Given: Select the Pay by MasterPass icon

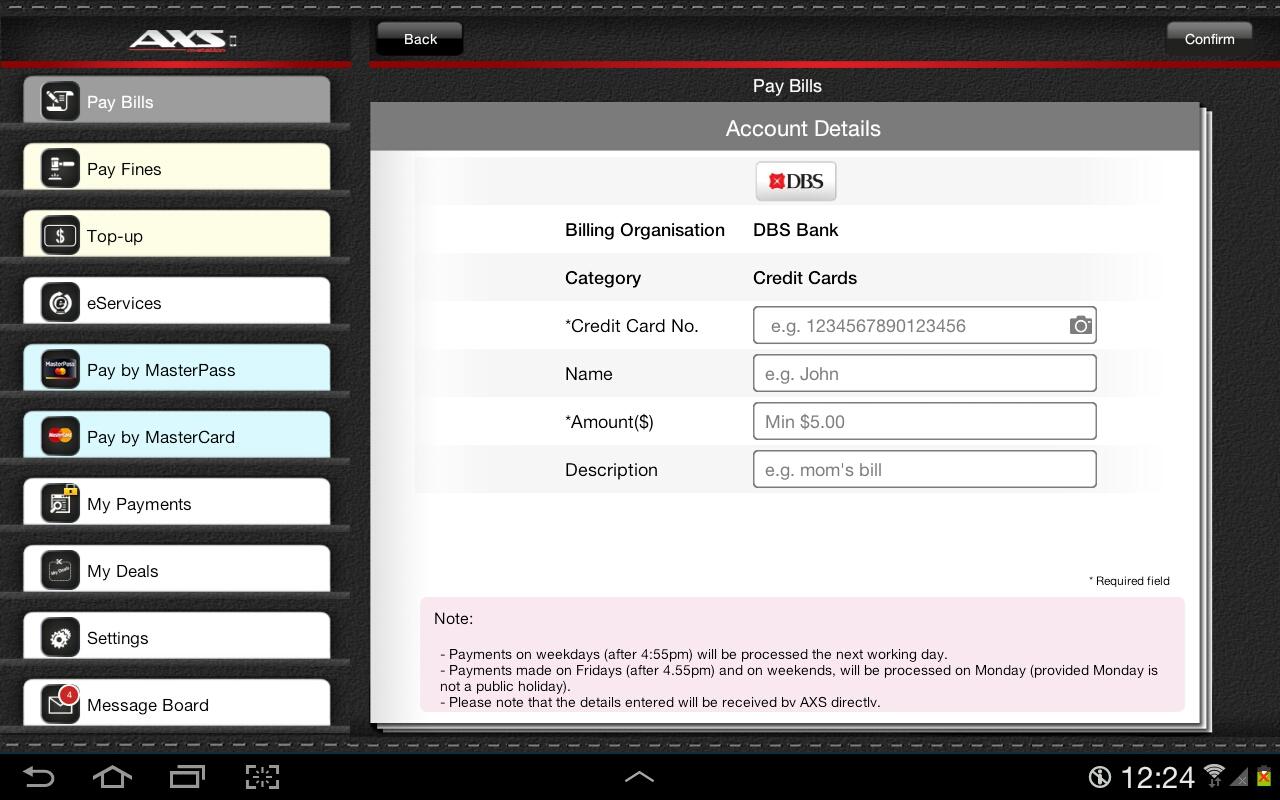Looking at the screenshot, I should pos(59,369).
